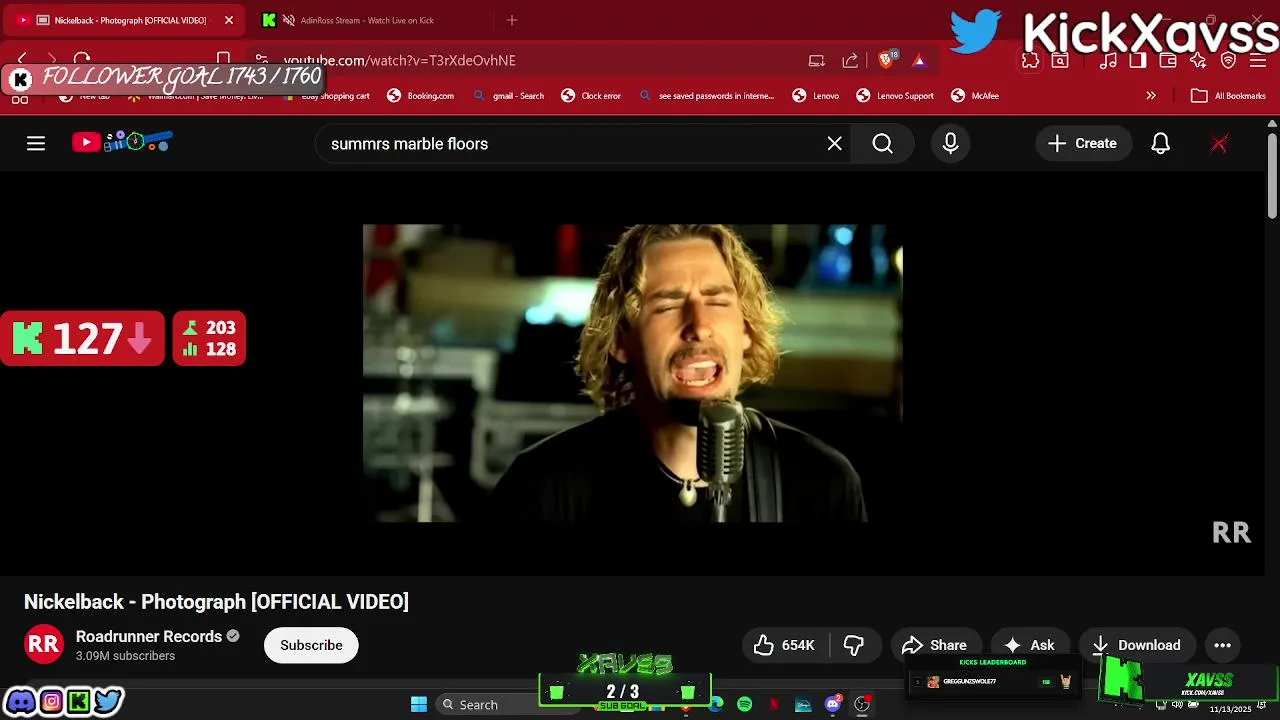Screen dimensions: 1280x720
Task: Open Windows Start menu
Action: [x=419, y=704]
